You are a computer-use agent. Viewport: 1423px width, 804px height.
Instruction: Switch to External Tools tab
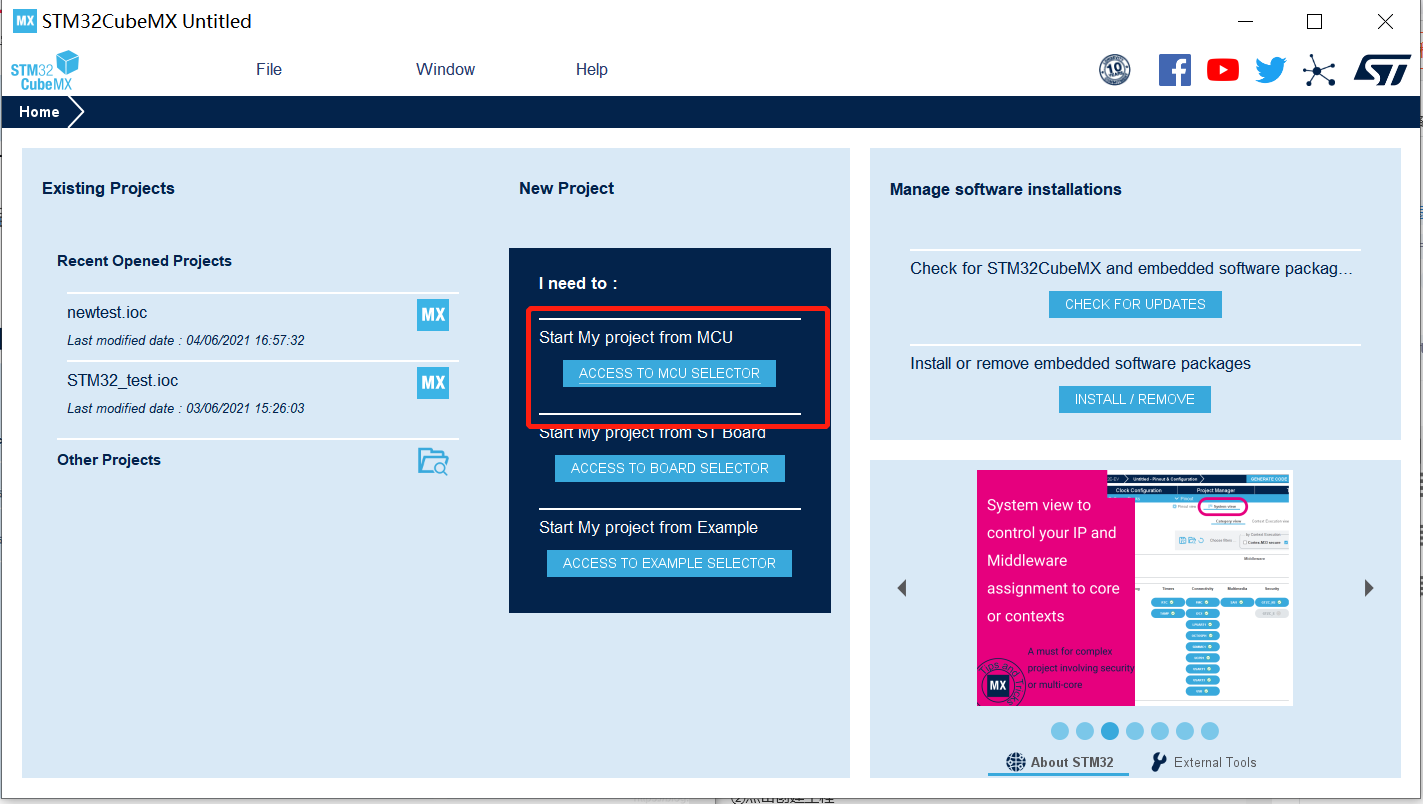click(1204, 762)
